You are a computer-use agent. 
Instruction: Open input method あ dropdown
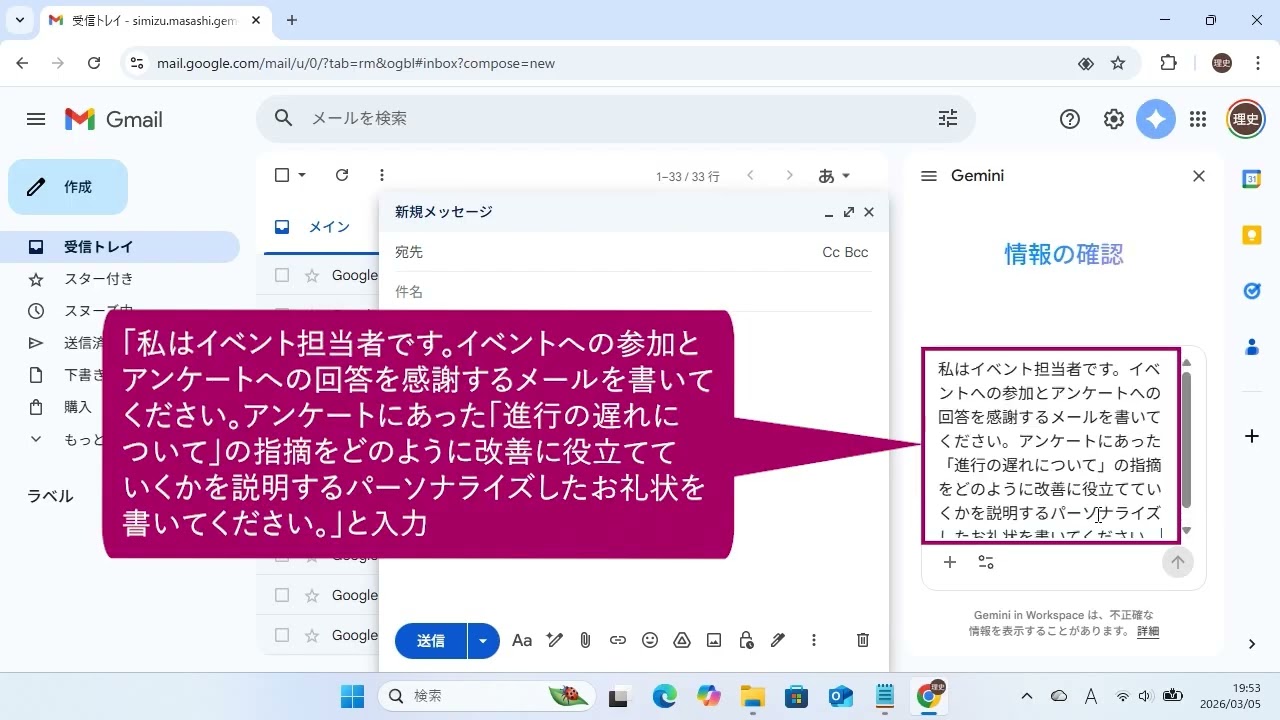coord(834,176)
